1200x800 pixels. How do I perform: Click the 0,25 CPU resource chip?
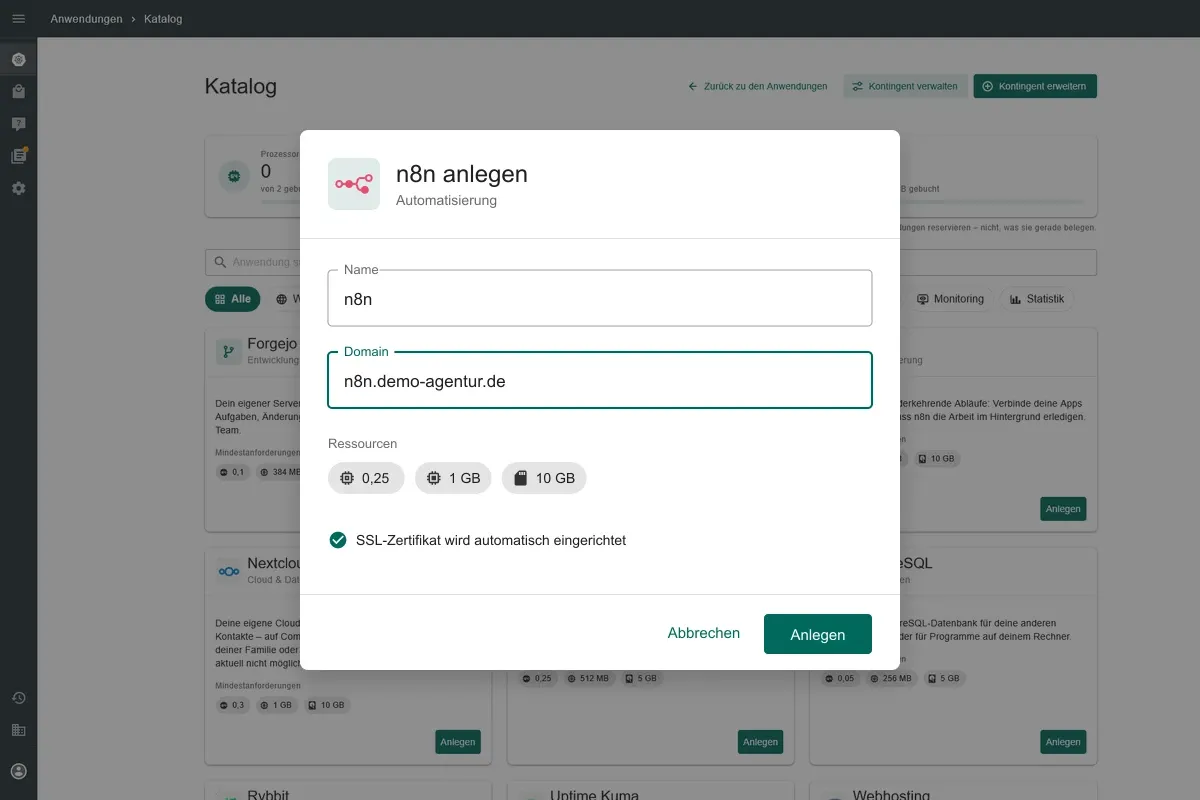click(x=366, y=478)
